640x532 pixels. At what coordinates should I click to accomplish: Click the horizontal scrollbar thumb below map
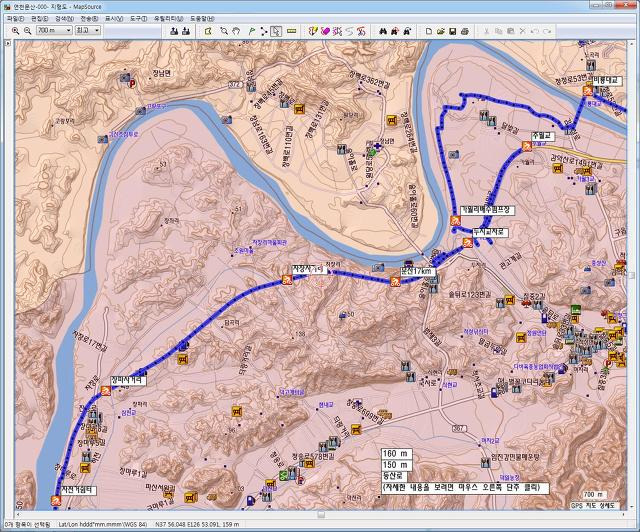coord(321,514)
